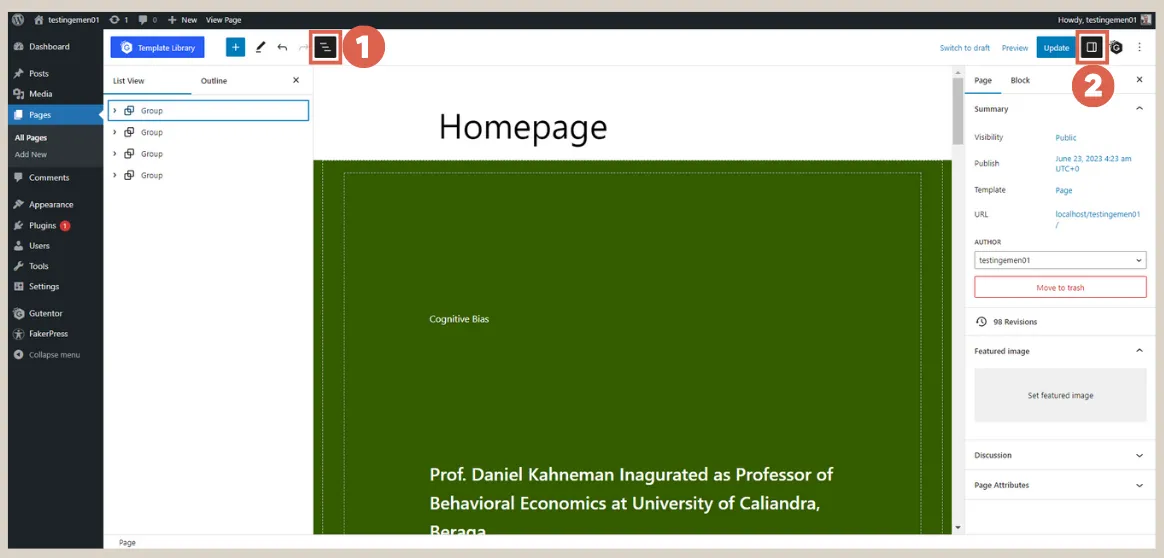Click the Set featured image area

1060,395
